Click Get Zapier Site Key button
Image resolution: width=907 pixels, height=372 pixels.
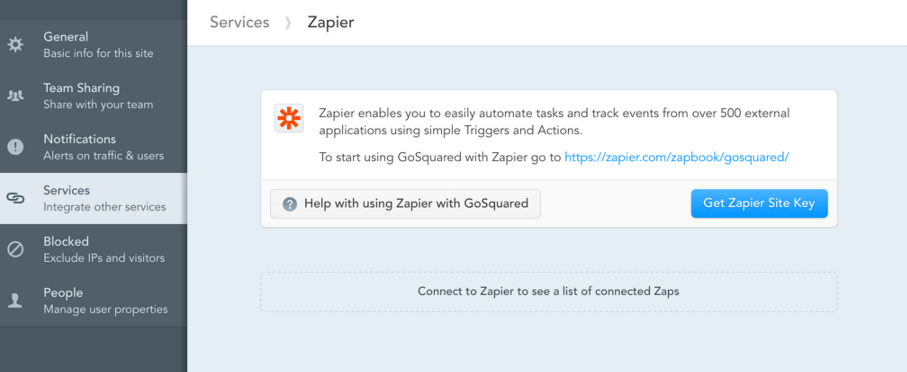[x=759, y=204]
